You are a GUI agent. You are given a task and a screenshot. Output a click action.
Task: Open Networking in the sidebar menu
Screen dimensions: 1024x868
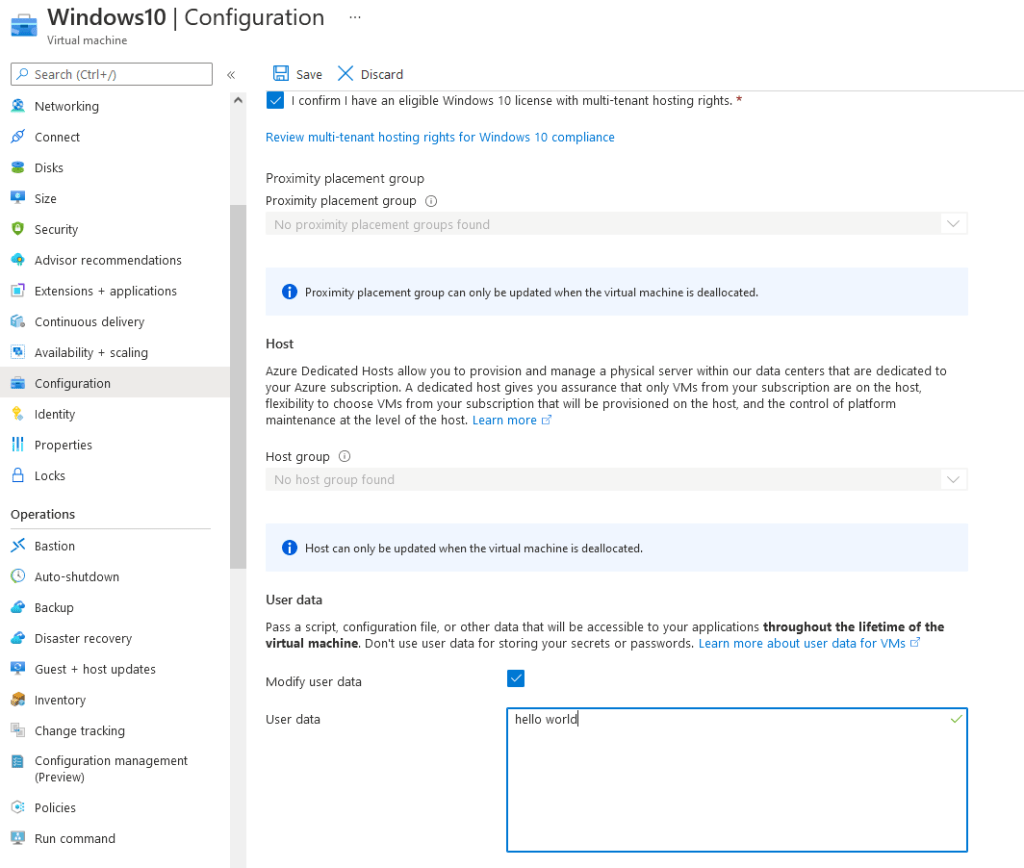click(x=66, y=106)
